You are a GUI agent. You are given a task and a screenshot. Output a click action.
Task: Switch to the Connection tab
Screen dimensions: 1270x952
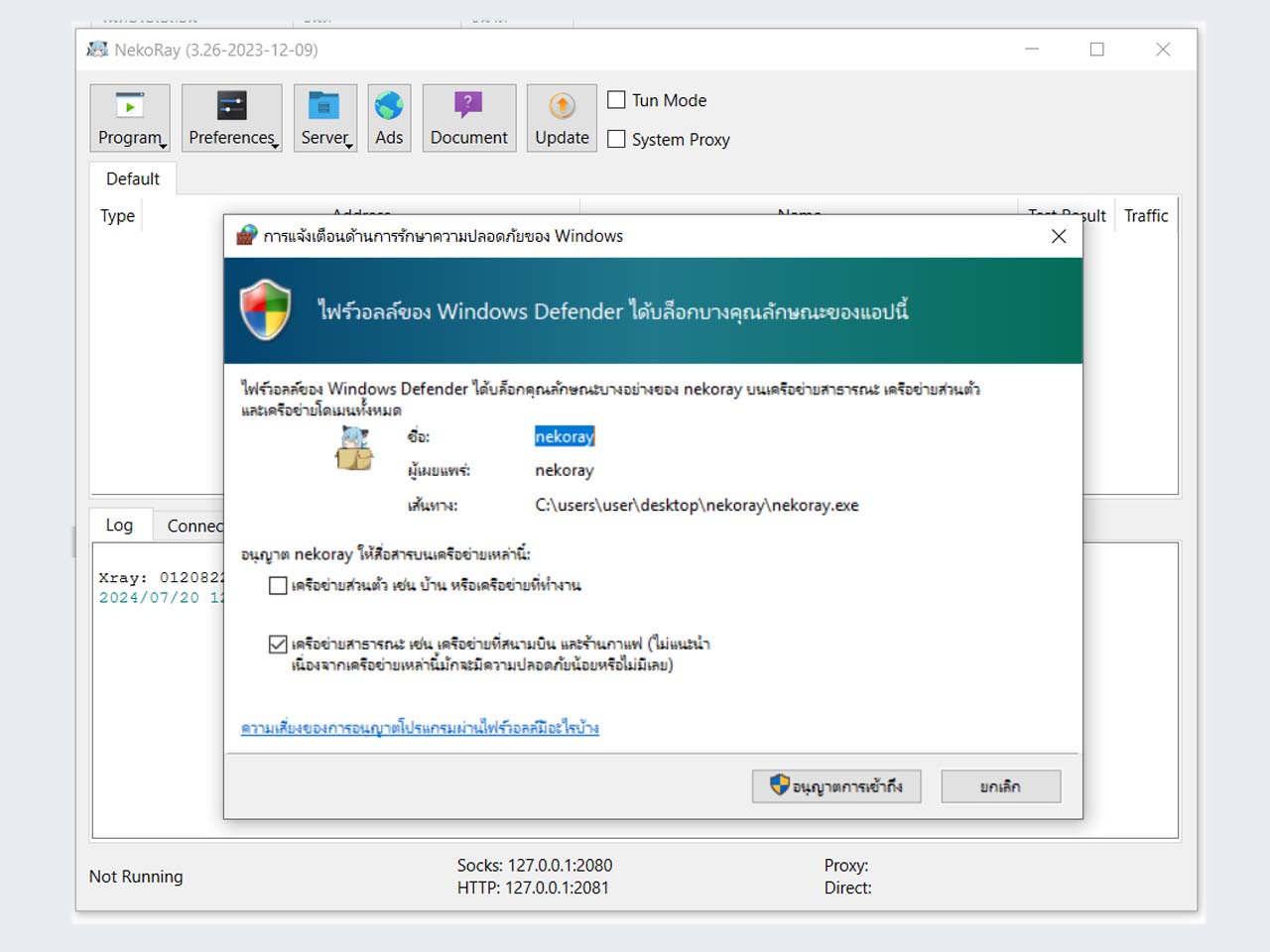tap(190, 526)
